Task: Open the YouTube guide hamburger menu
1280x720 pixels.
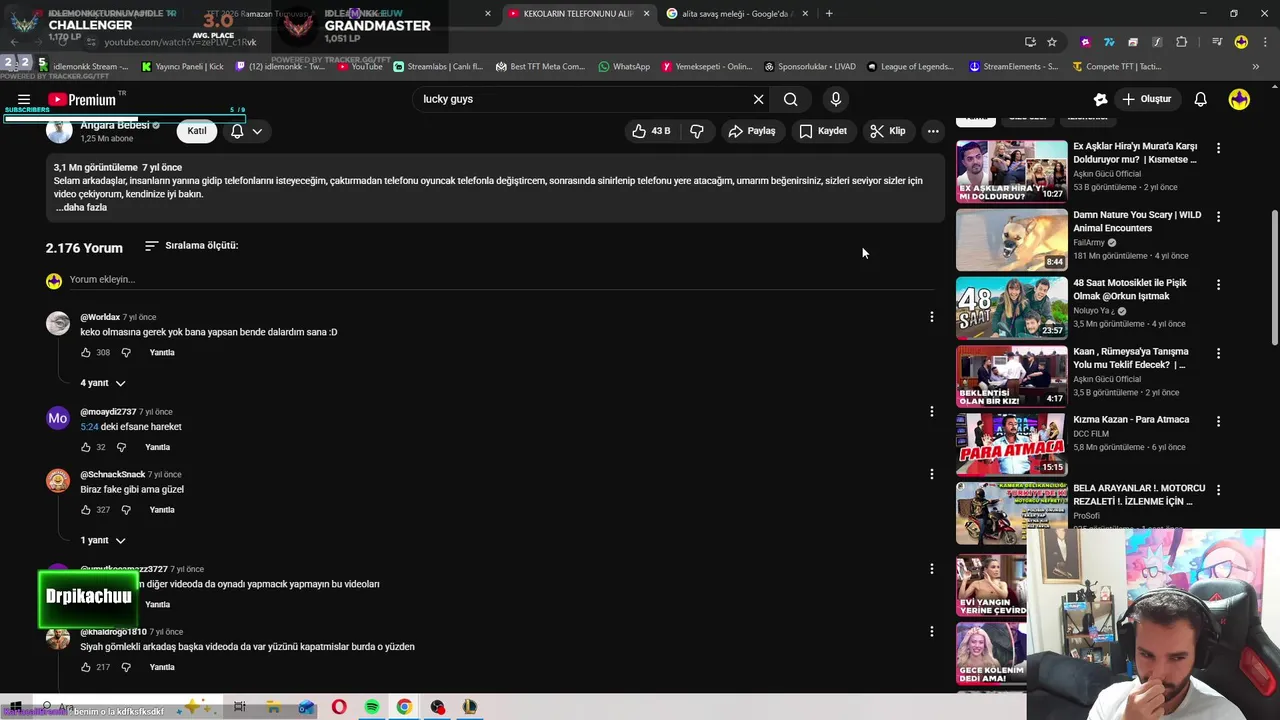Action: click(x=24, y=99)
